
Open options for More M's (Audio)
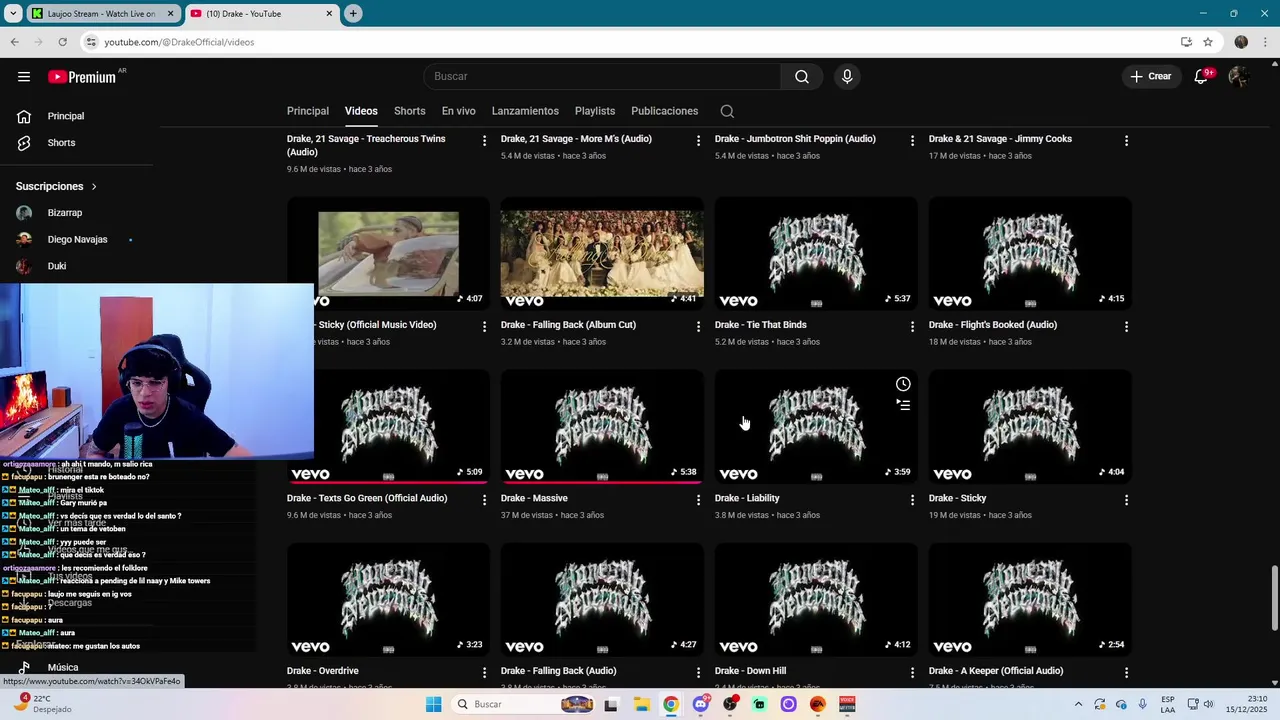(698, 141)
